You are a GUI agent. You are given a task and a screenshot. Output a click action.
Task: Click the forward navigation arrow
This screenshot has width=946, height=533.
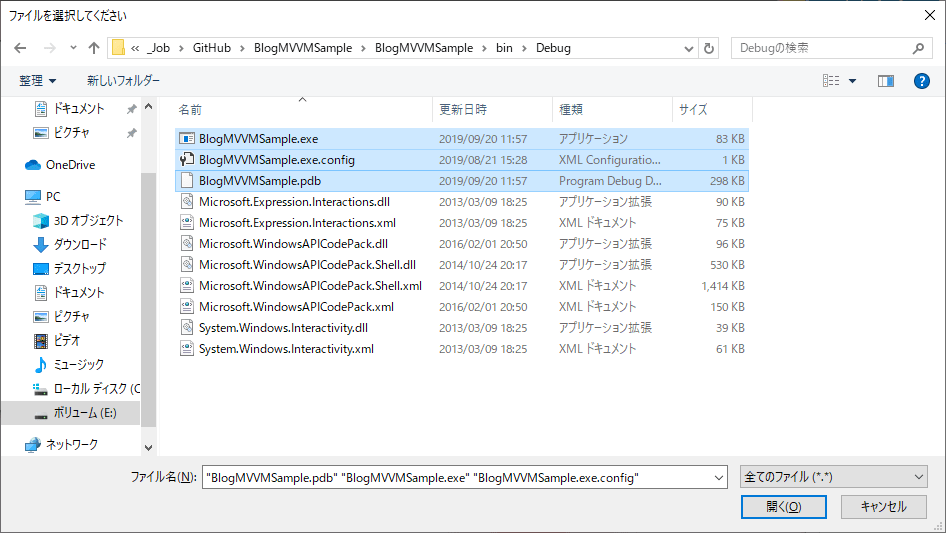[x=49, y=48]
